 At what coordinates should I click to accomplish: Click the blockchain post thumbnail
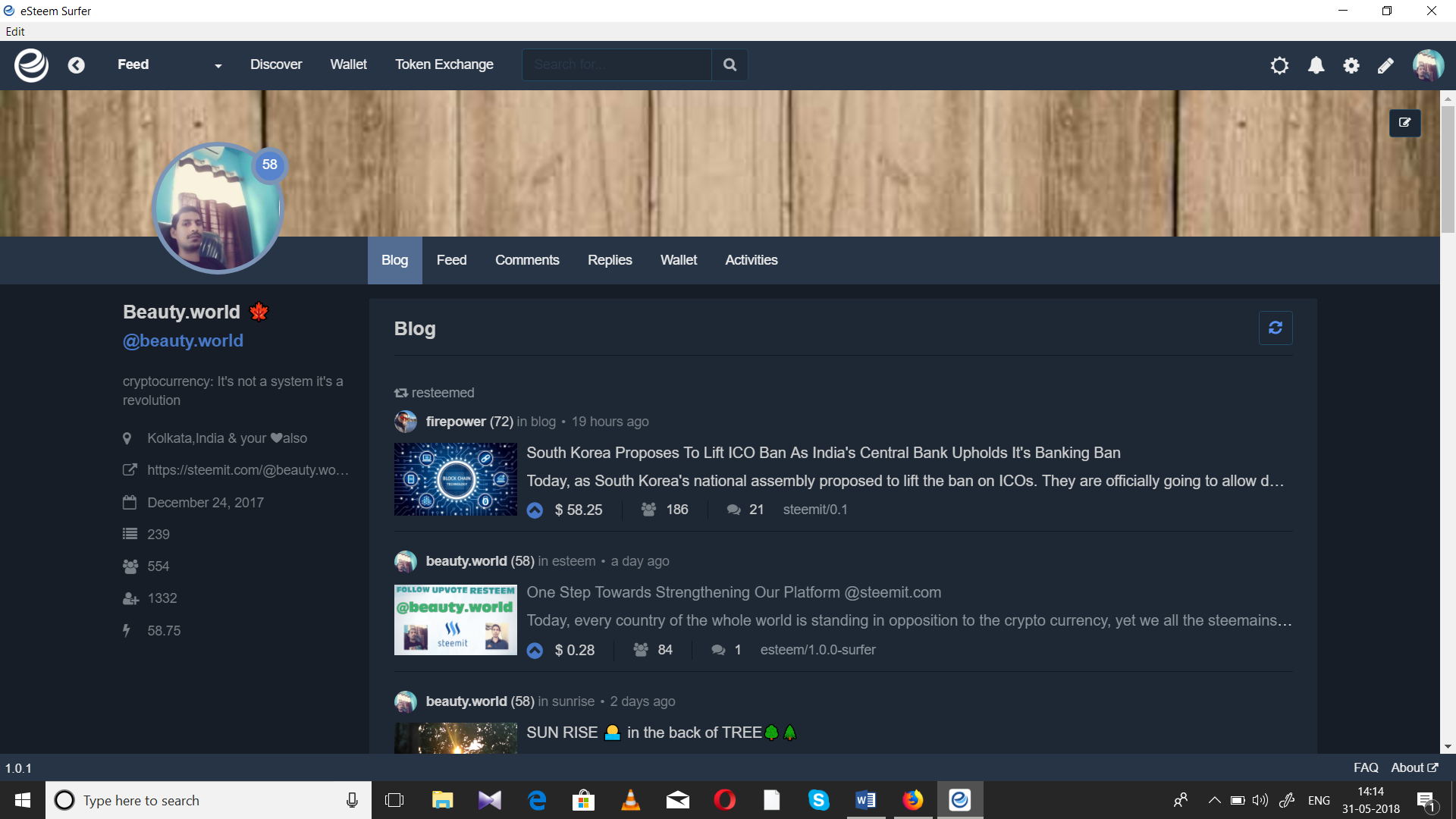point(455,479)
